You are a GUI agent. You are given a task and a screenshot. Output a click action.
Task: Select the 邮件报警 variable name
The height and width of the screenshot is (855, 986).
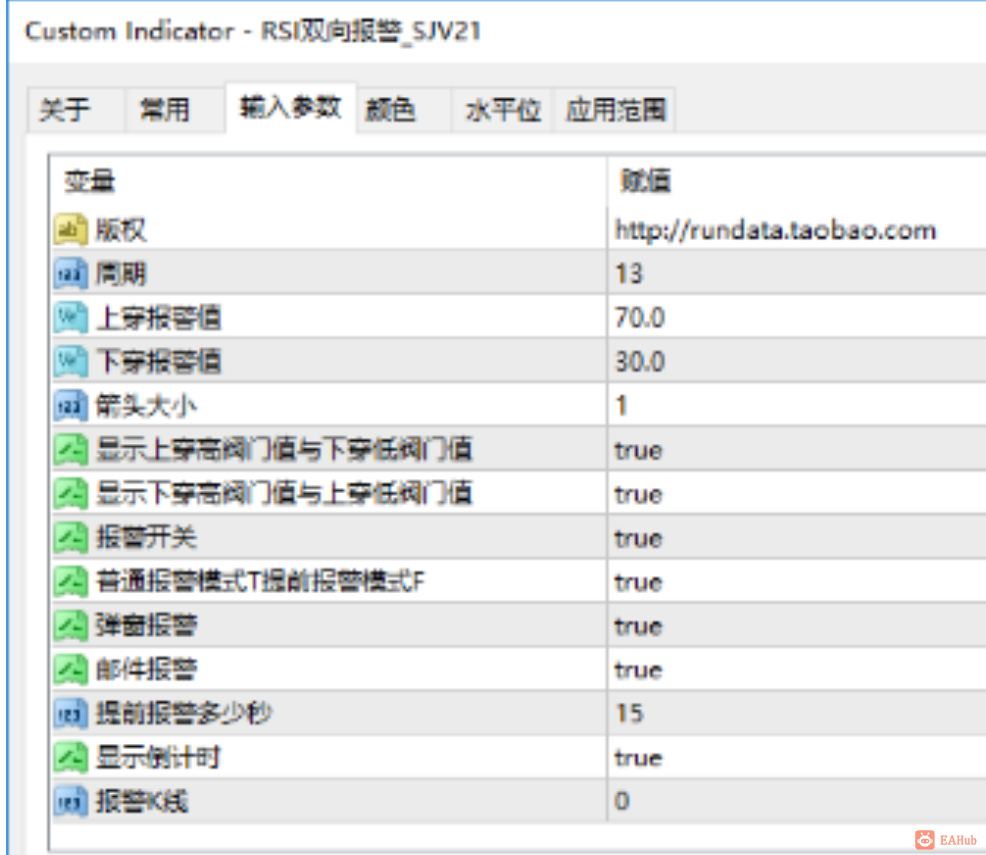pyautogui.click(x=146, y=670)
